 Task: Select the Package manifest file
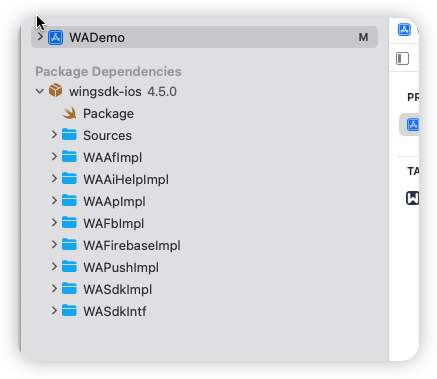(108, 114)
